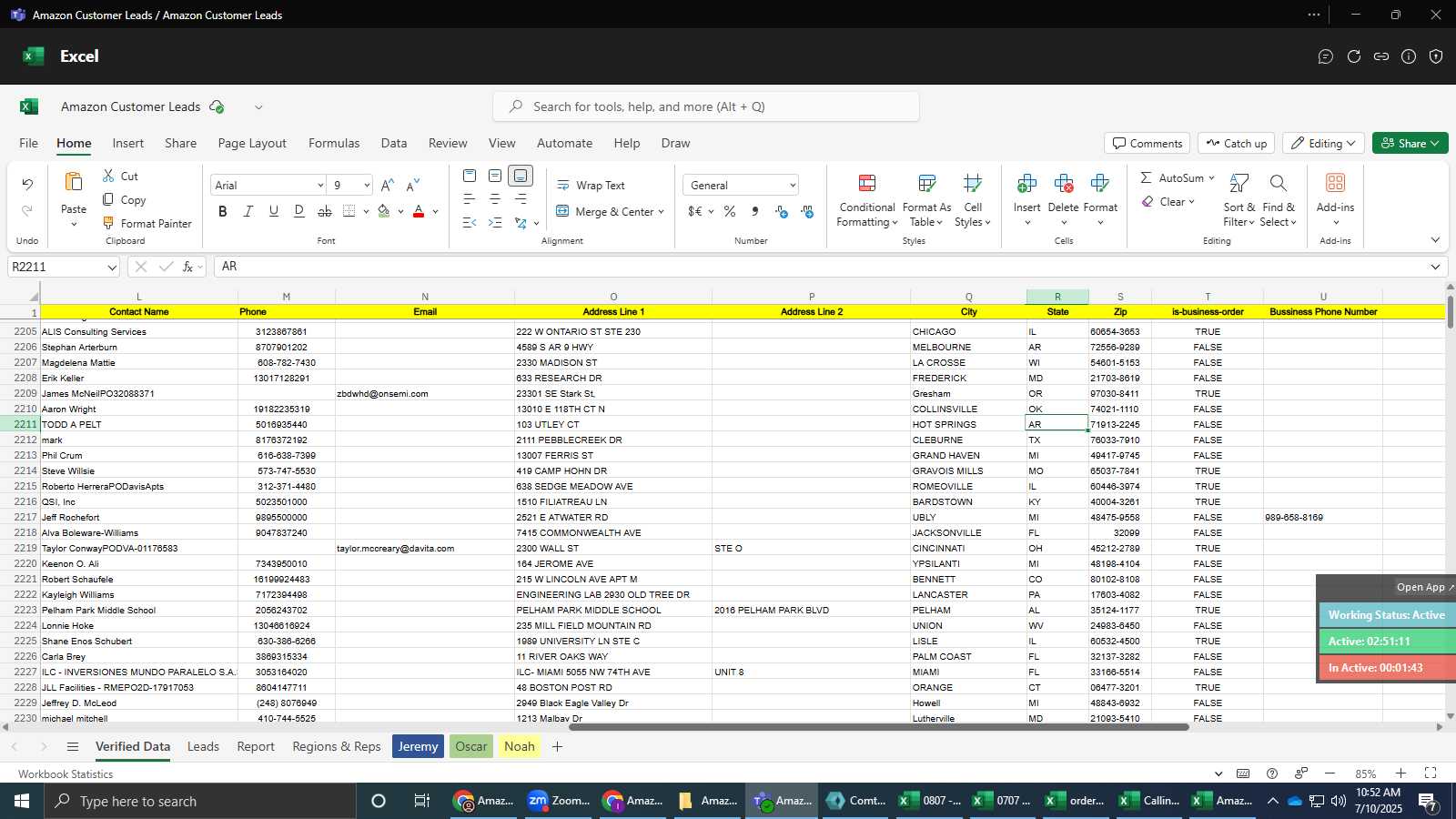Screen dimensions: 1456x819
Task: Apply comma style format
Action: (x=755, y=211)
